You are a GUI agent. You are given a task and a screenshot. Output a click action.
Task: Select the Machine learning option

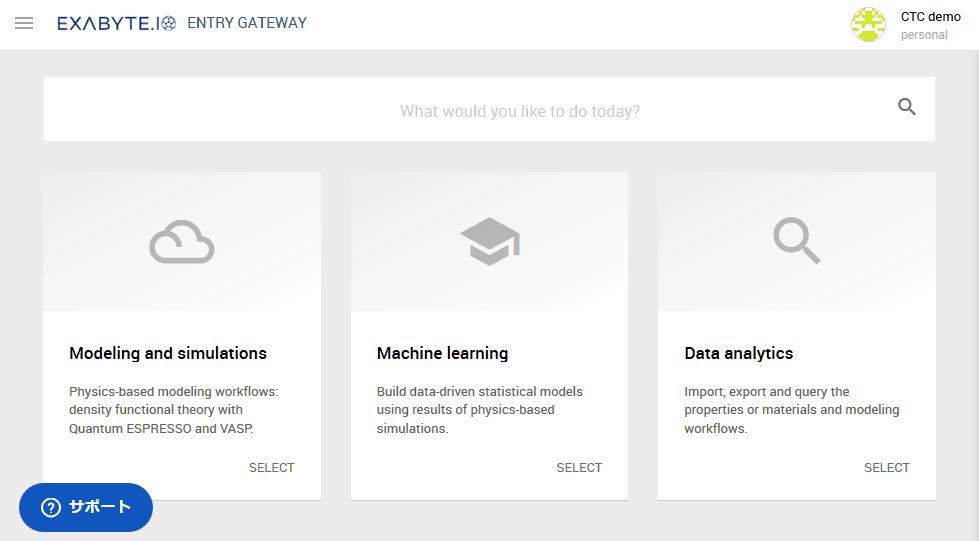[x=579, y=468]
